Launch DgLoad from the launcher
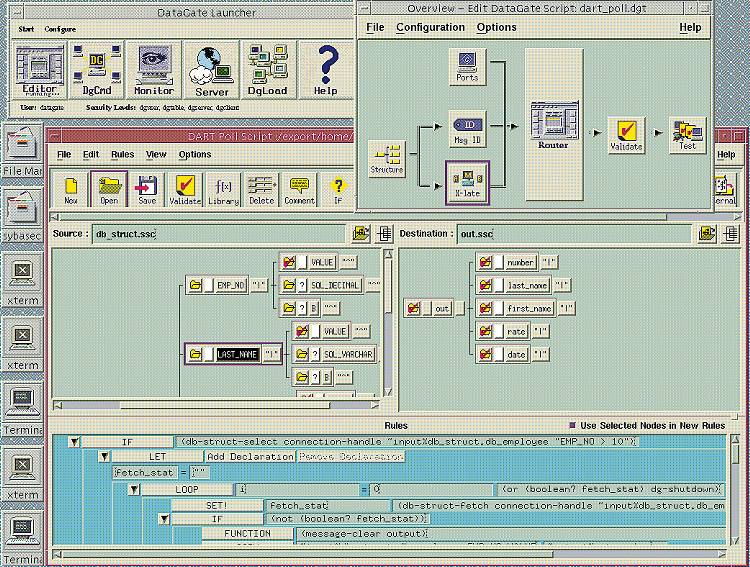The image size is (750, 567). click(268, 70)
